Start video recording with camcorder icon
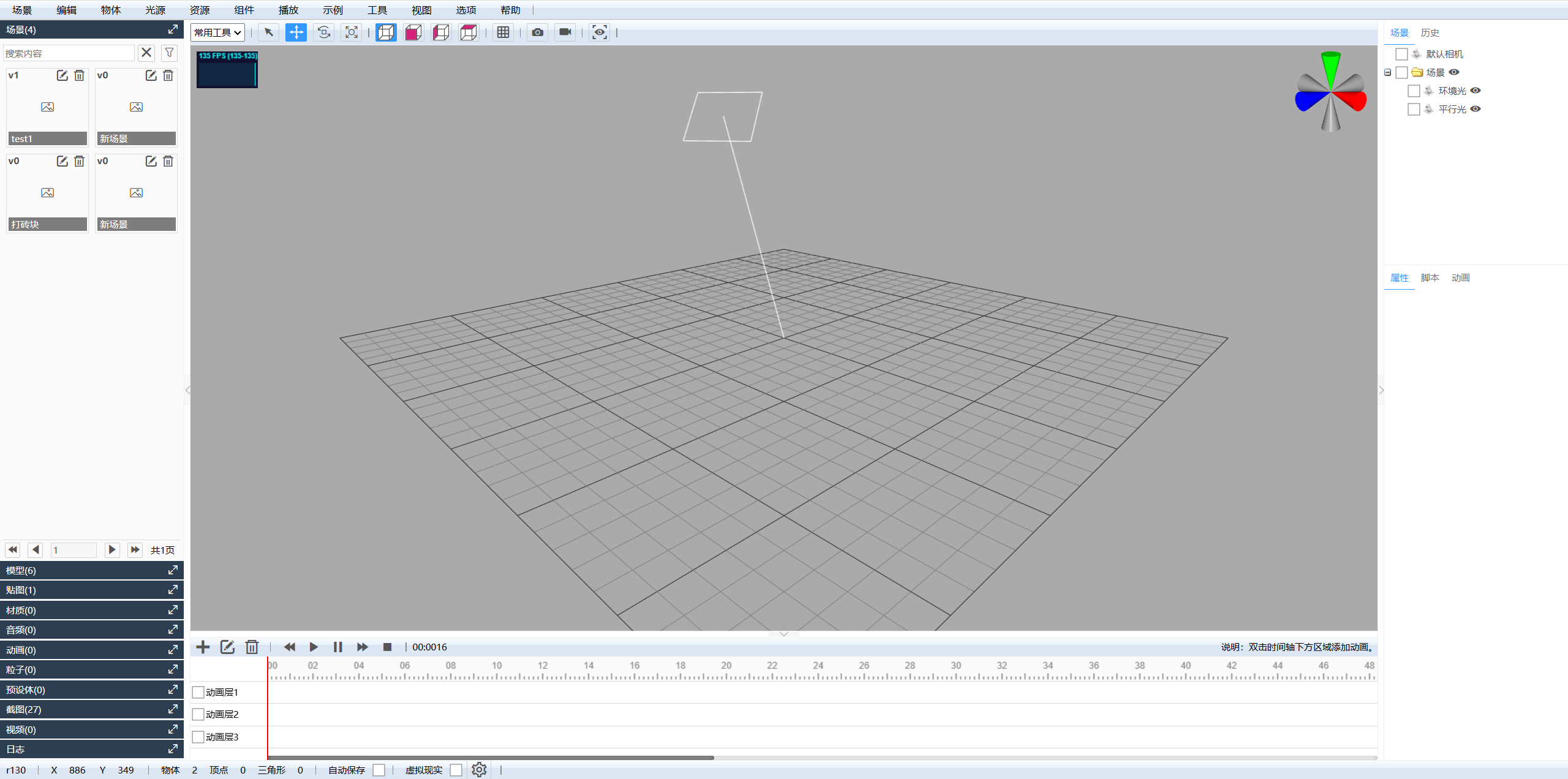This screenshot has width=1568, height=779. point(565,32)
